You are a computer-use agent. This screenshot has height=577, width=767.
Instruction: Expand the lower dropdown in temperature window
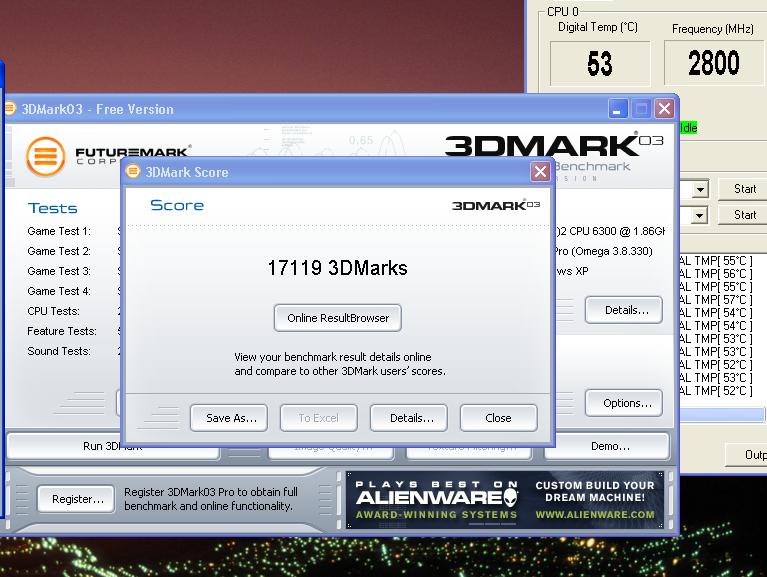(x=700, y=215)
